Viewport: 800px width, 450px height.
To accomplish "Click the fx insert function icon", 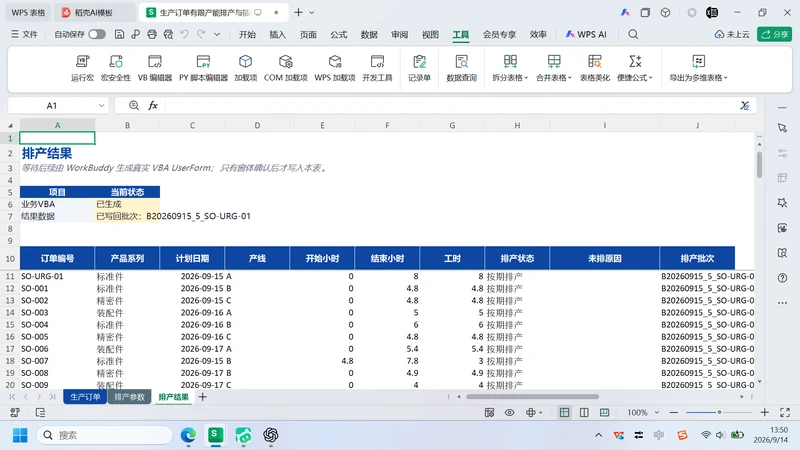I will pyautogui.click(x=153, y=105).
